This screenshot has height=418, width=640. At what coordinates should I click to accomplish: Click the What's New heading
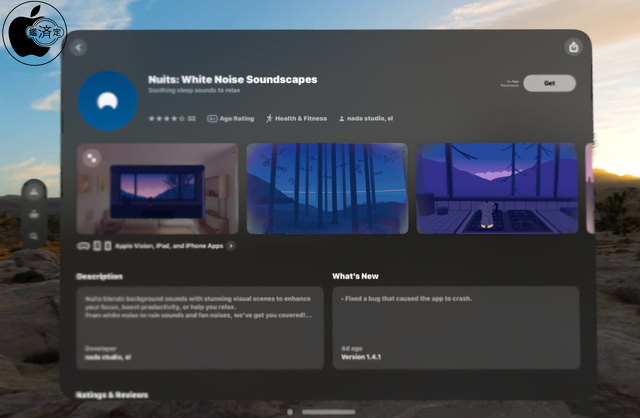tap(356, 276)
